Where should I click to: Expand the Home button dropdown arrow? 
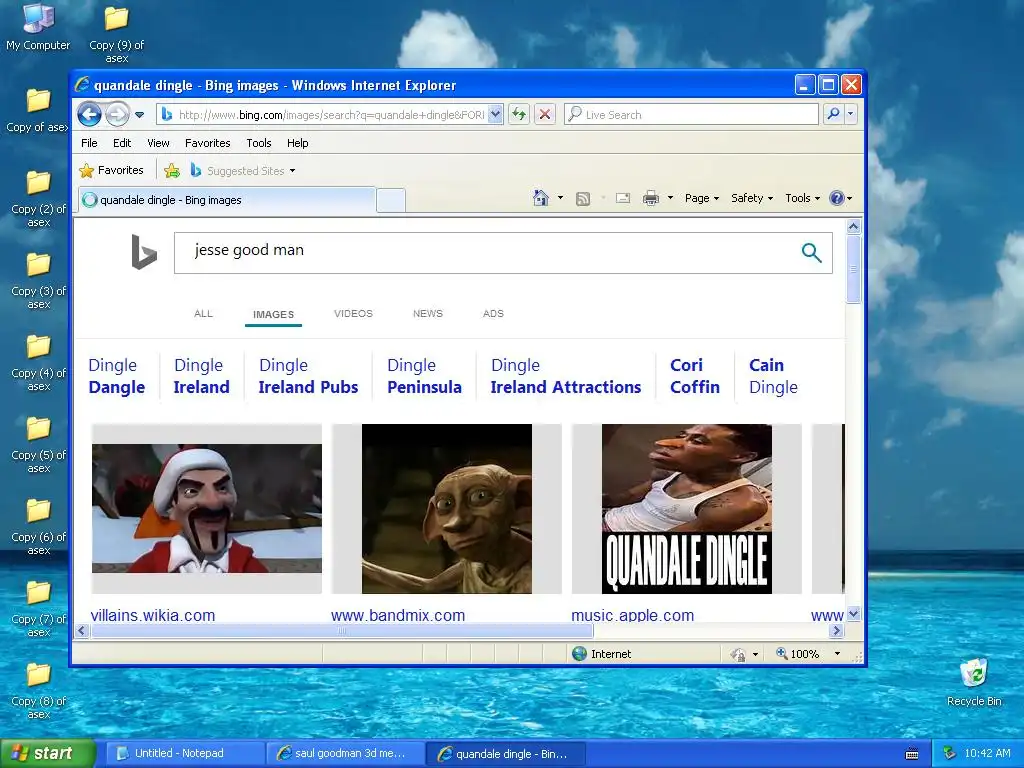pos(560,198)
